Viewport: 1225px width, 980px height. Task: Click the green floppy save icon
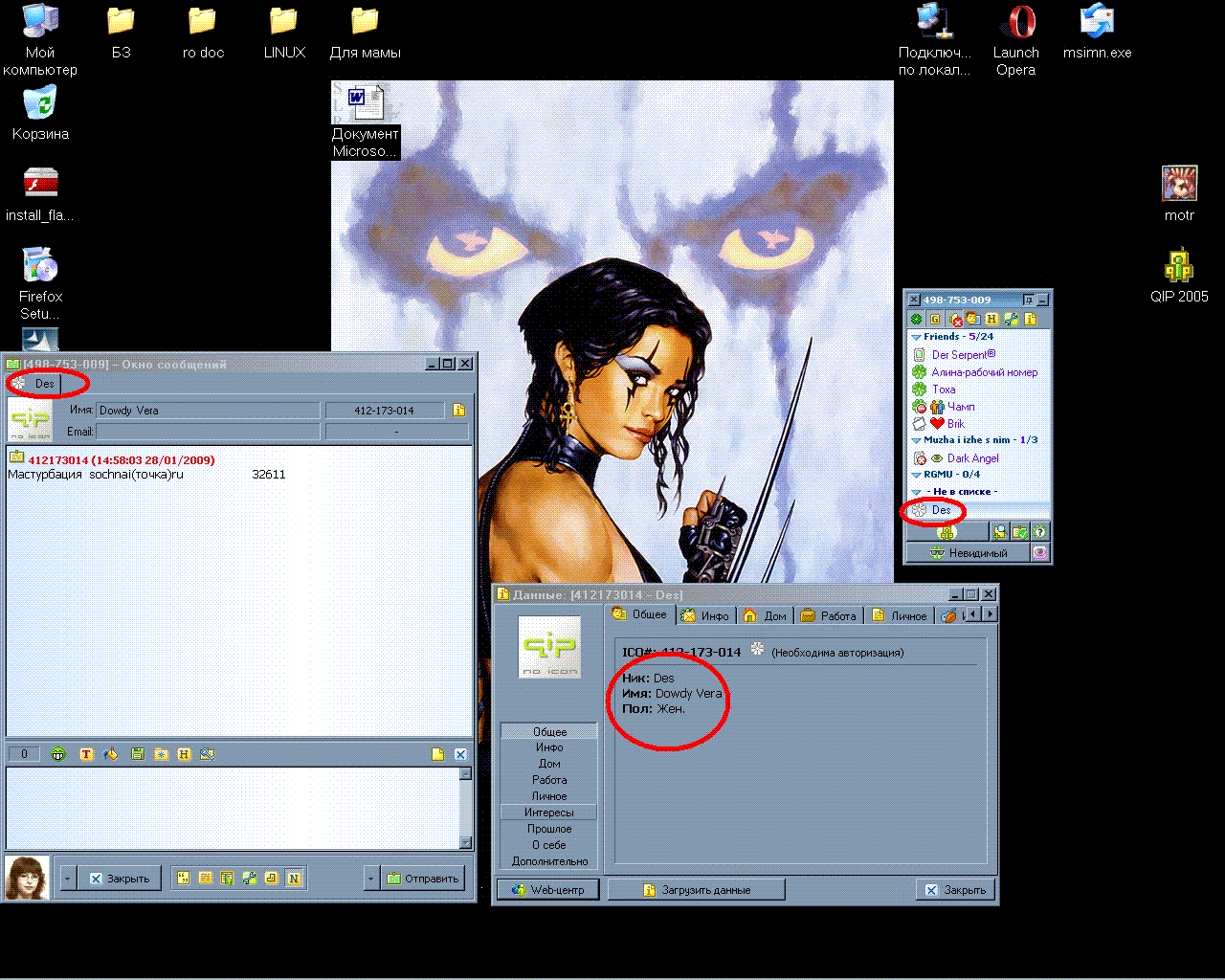tap(138, 754)
